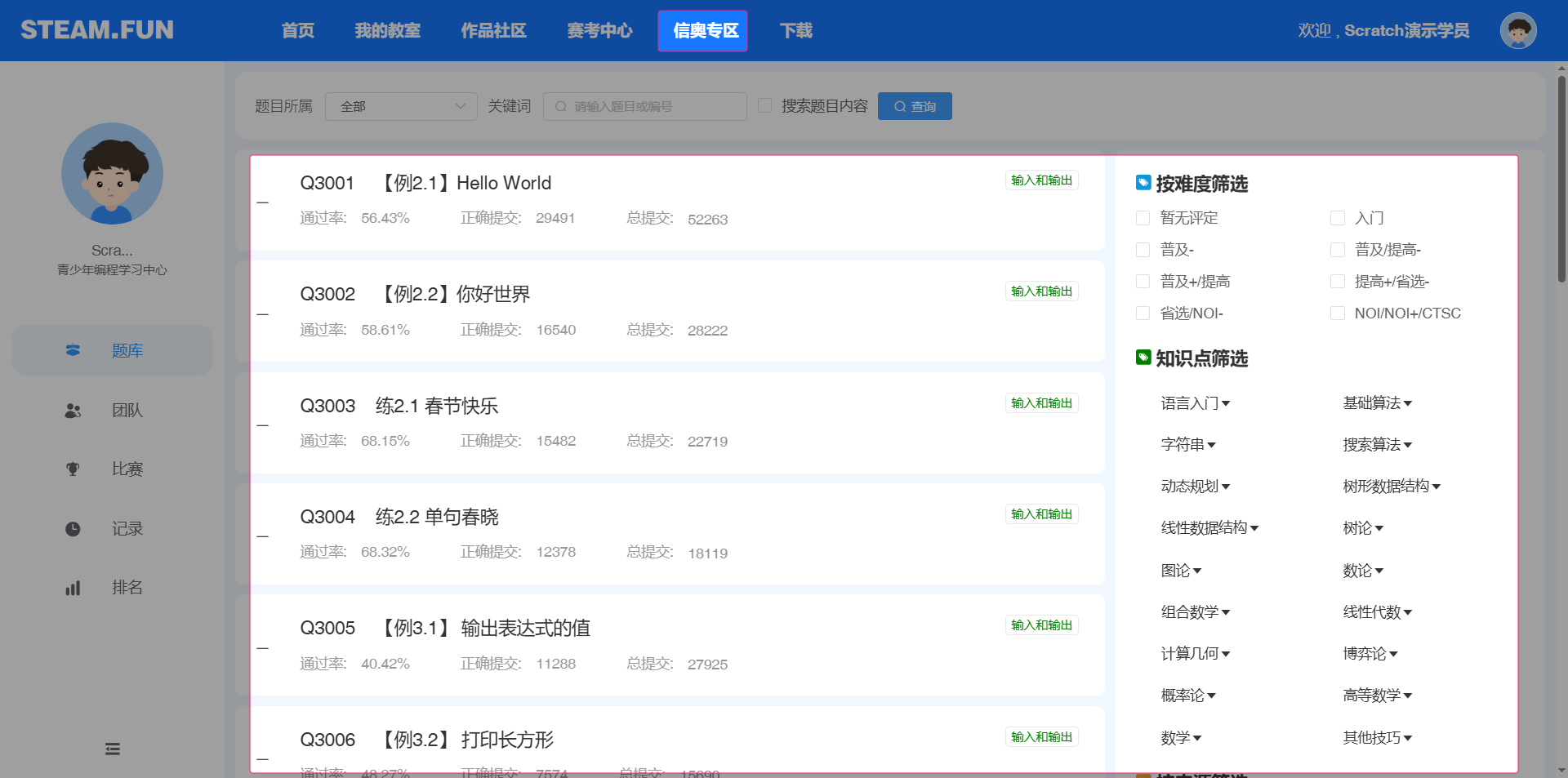Image resolution: width=1568 pixels, height=778 pixels.
Task: Expand the 数学 knowledge category
Action: 1181,738
